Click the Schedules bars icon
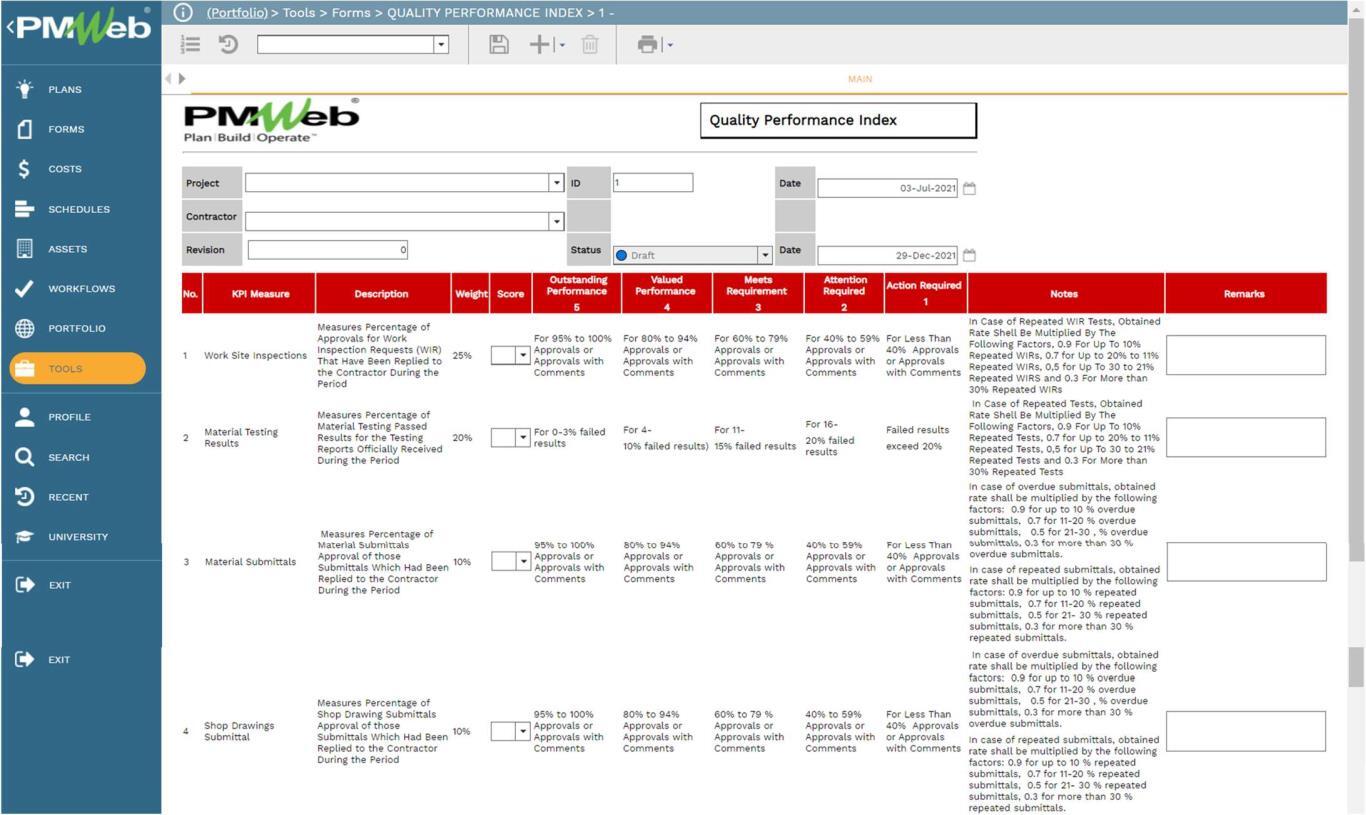The image size is (1366, 815). [x=25, y=209]
